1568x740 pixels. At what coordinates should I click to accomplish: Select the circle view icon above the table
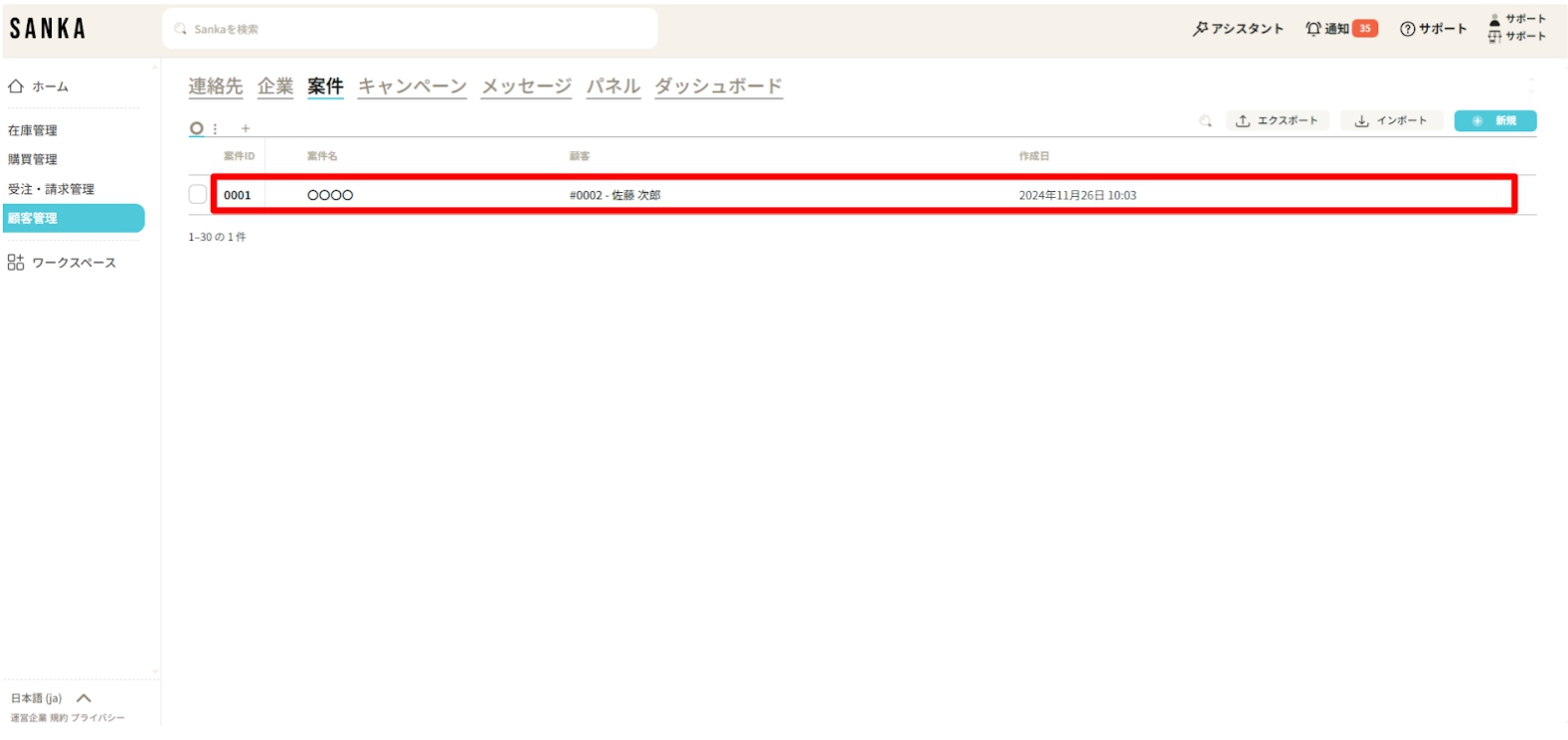[197, 128]
